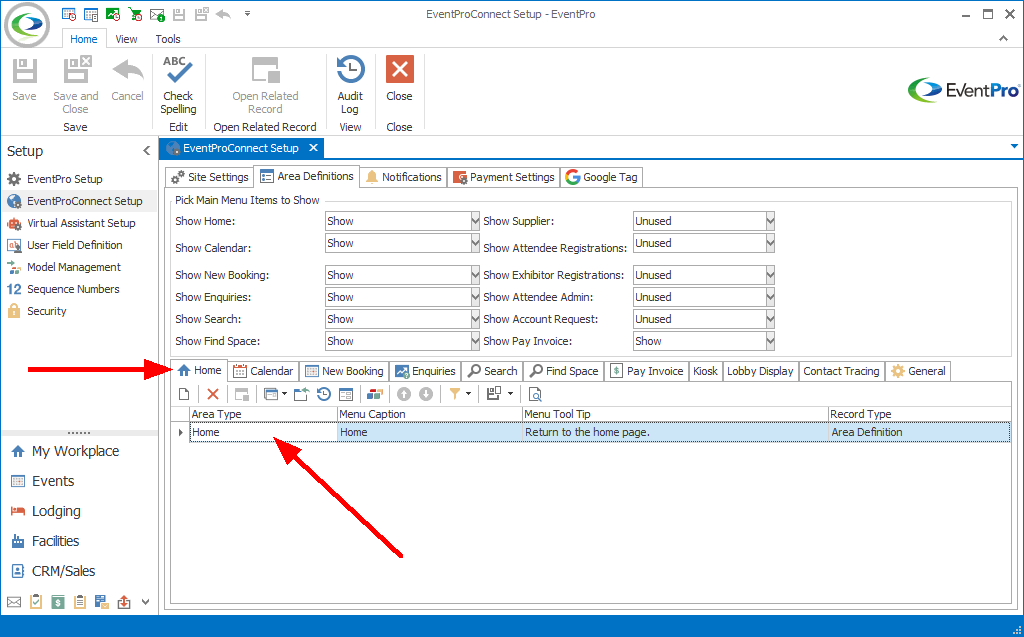This screenshot has width=1024, height=637.
Task: Click the orange filter funnel icon
Action: pos(455,394)
